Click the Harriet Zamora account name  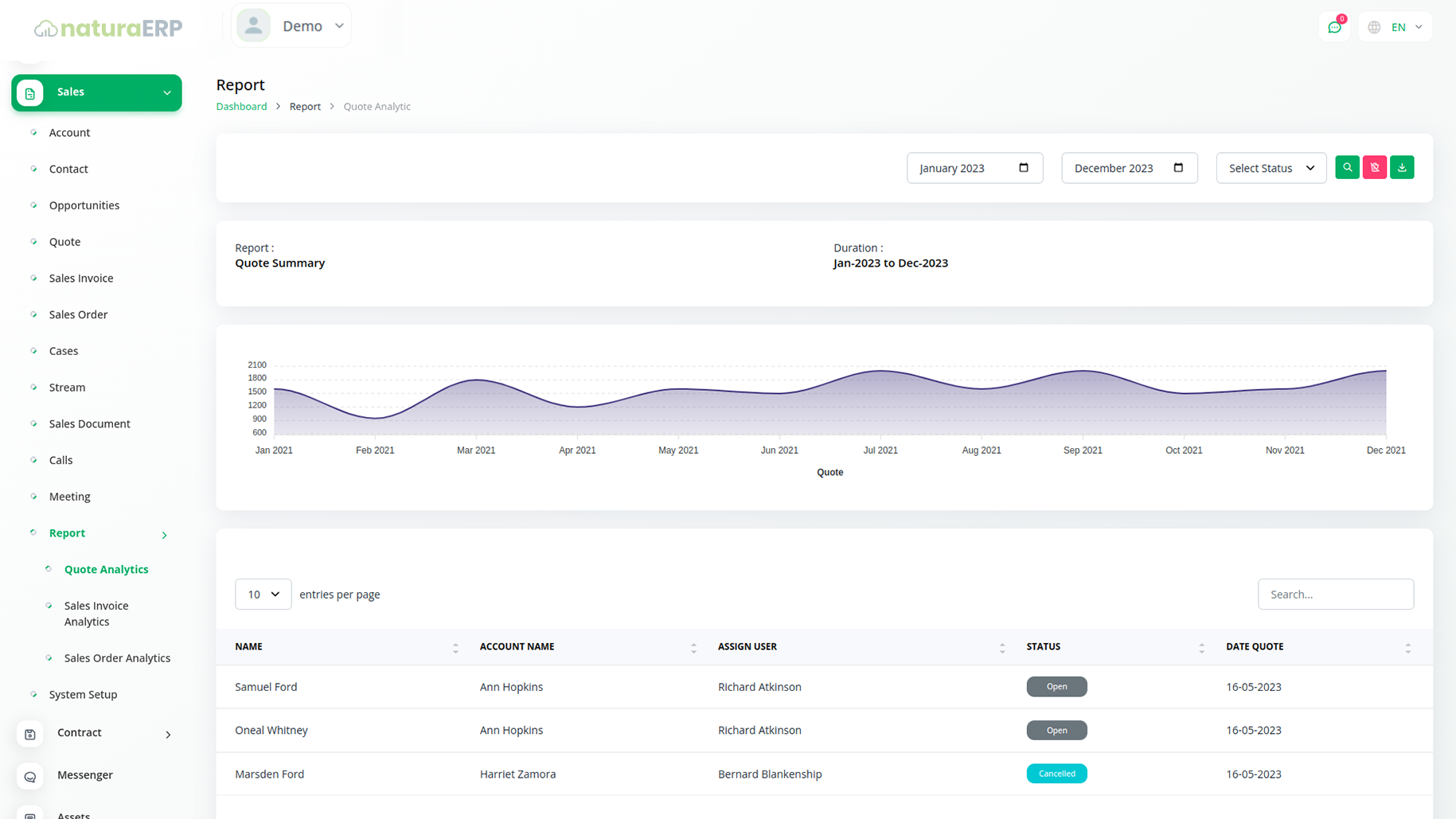point(518,774)
